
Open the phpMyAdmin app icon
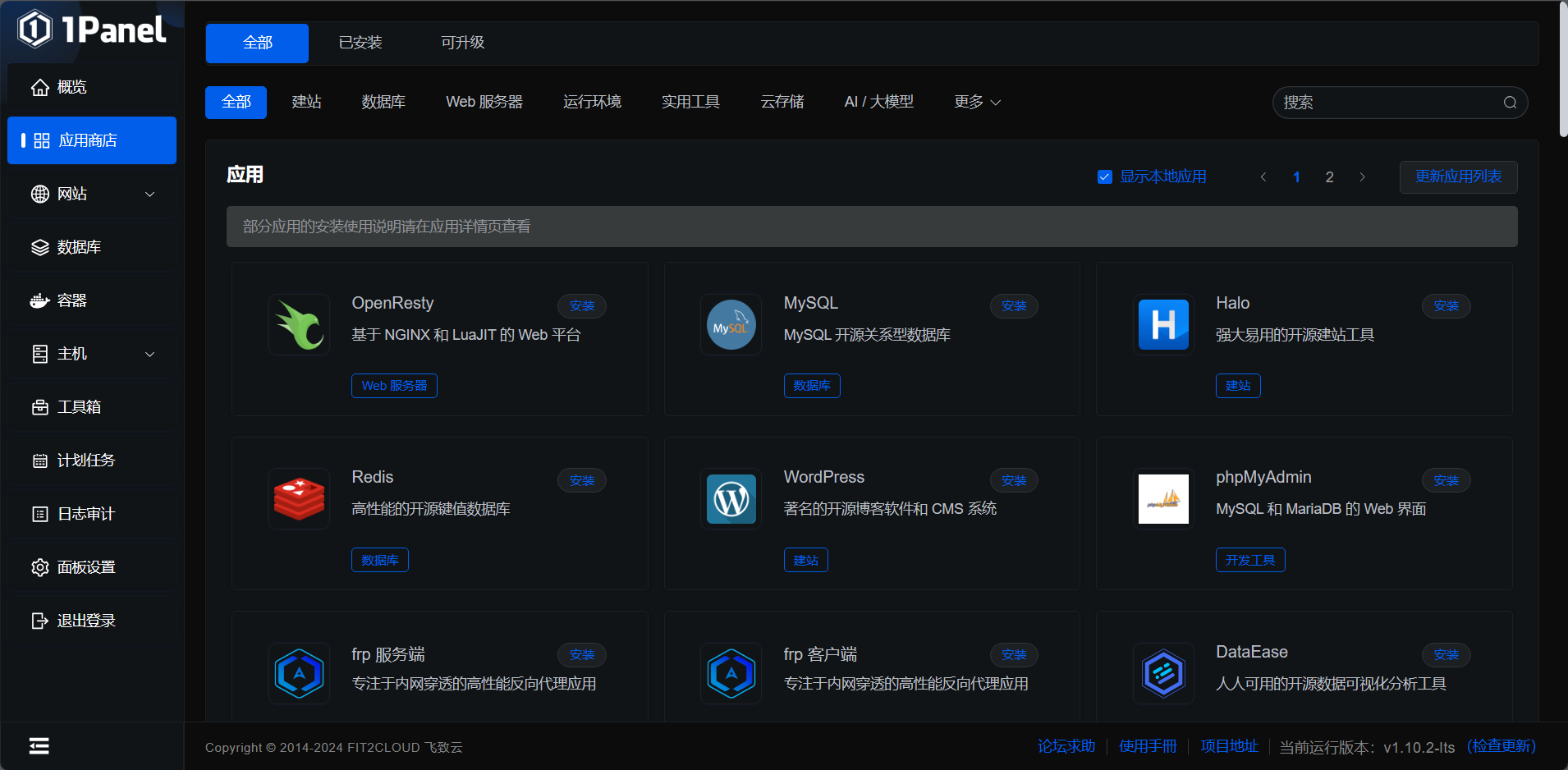tap(1163, 499)
